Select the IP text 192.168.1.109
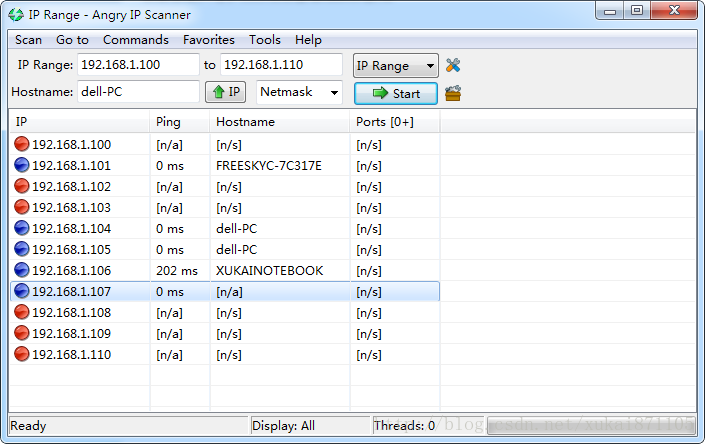 pyautogui.click(x=71, y=333)
